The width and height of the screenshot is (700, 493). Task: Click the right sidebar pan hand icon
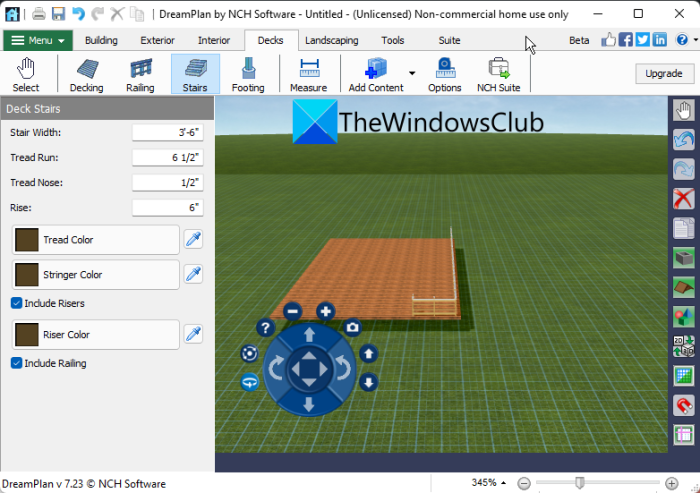click(683, 110)
